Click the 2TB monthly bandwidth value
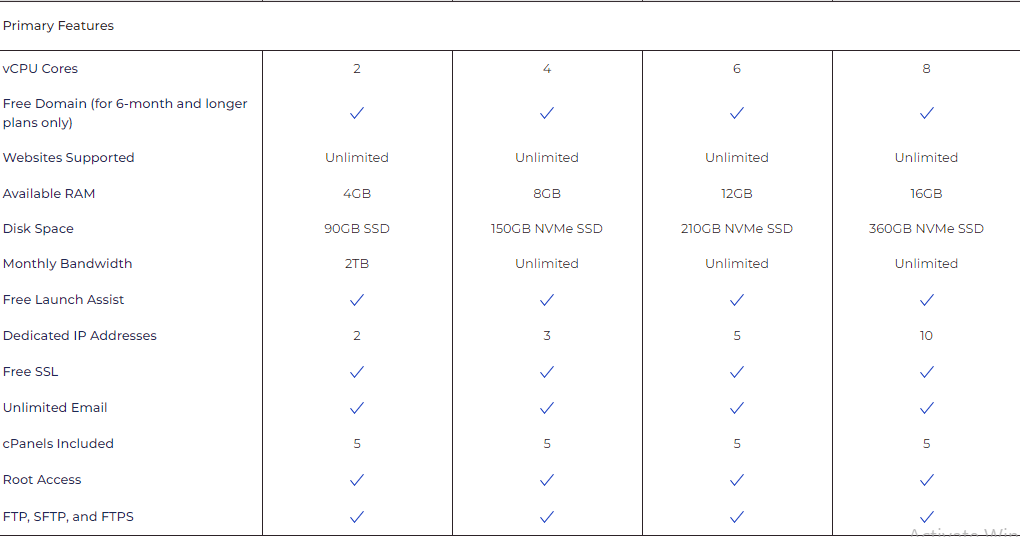The image size is (1020, 537). tap(357, 264)
